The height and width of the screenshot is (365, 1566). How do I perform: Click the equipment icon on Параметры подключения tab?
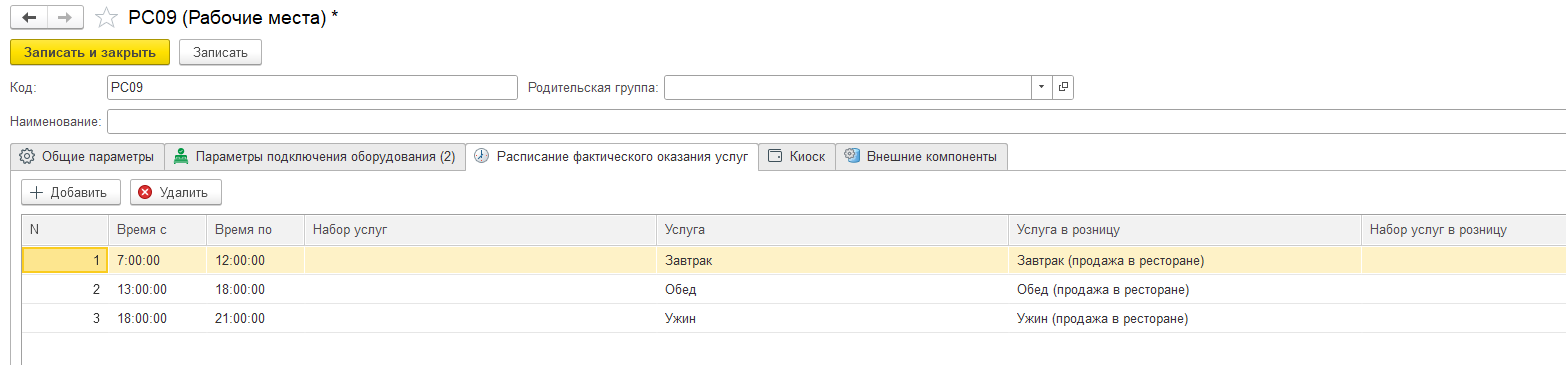pyautogui.click(x=181, y=156)
